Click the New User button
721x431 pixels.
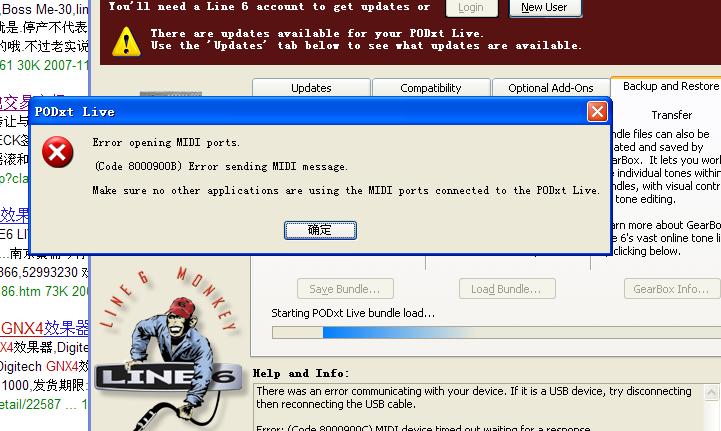[545, 8]
